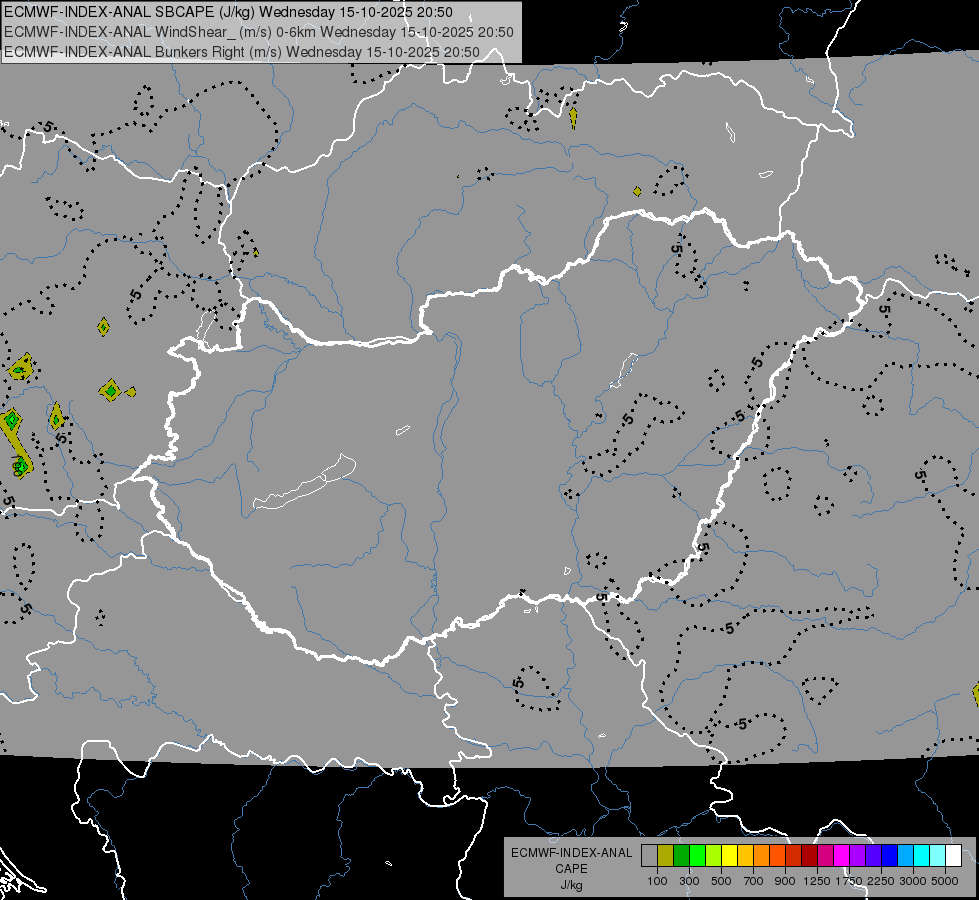Click the 5000 legend value label

(x=945, y=881)
